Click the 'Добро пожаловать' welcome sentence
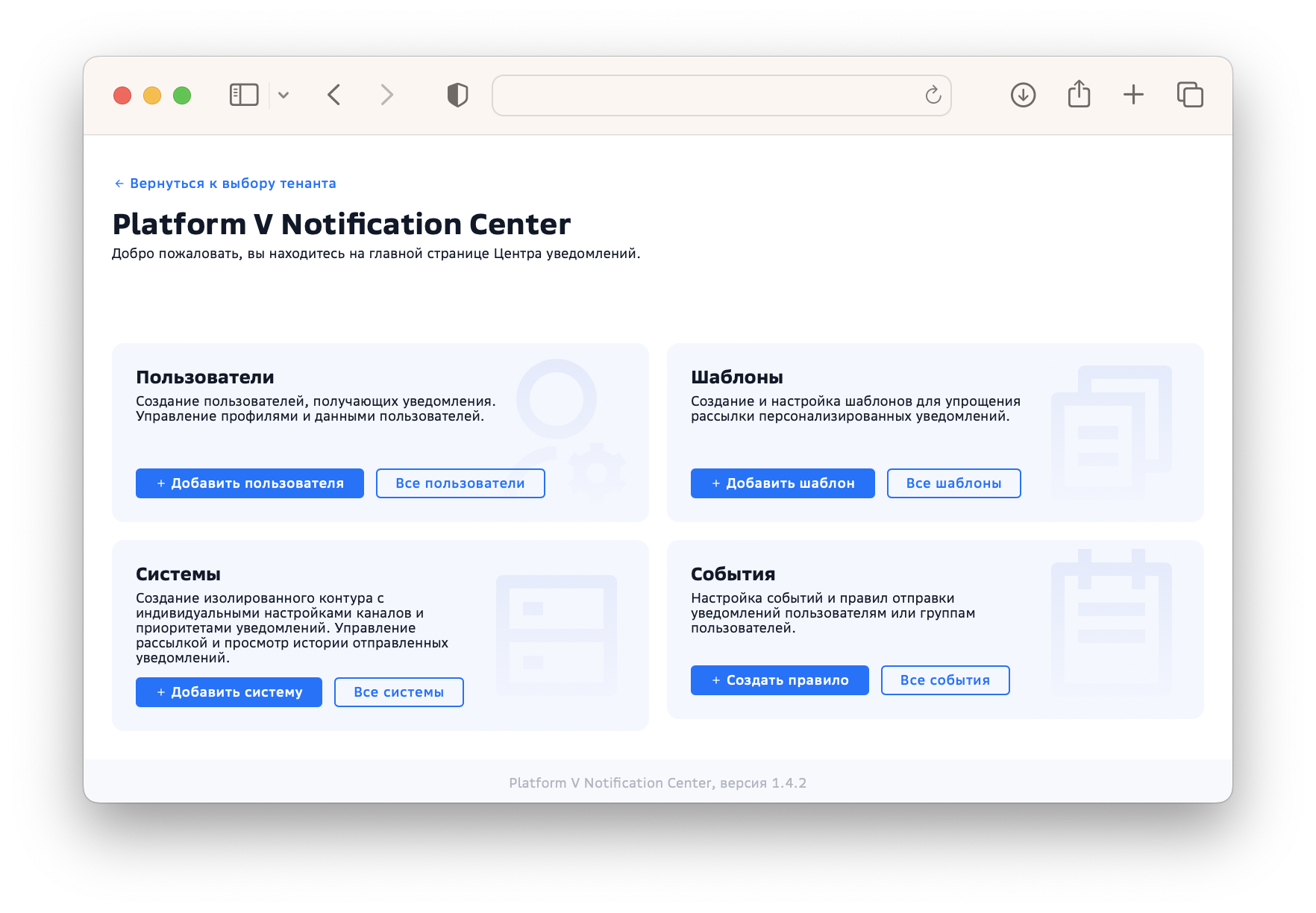1316x913 pixels. pos(376,254)
